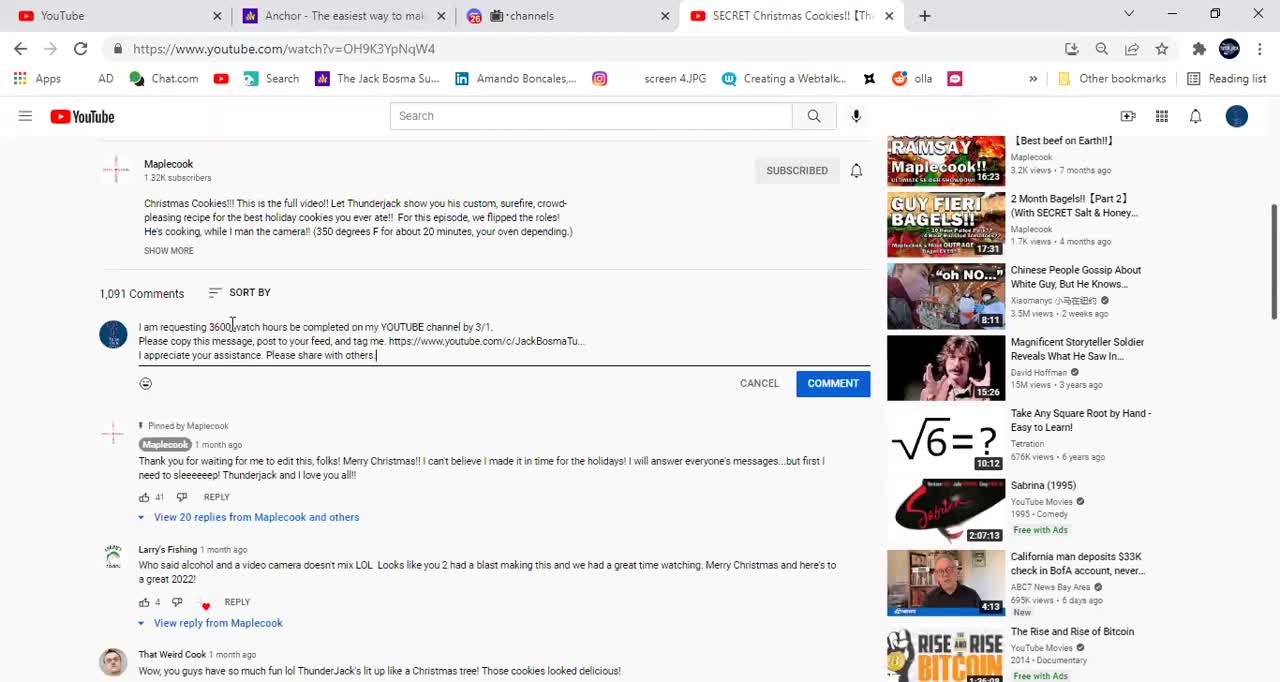
Task: Click the zoom magnifier in the address bar
Action: click(x=1102, y=48)
